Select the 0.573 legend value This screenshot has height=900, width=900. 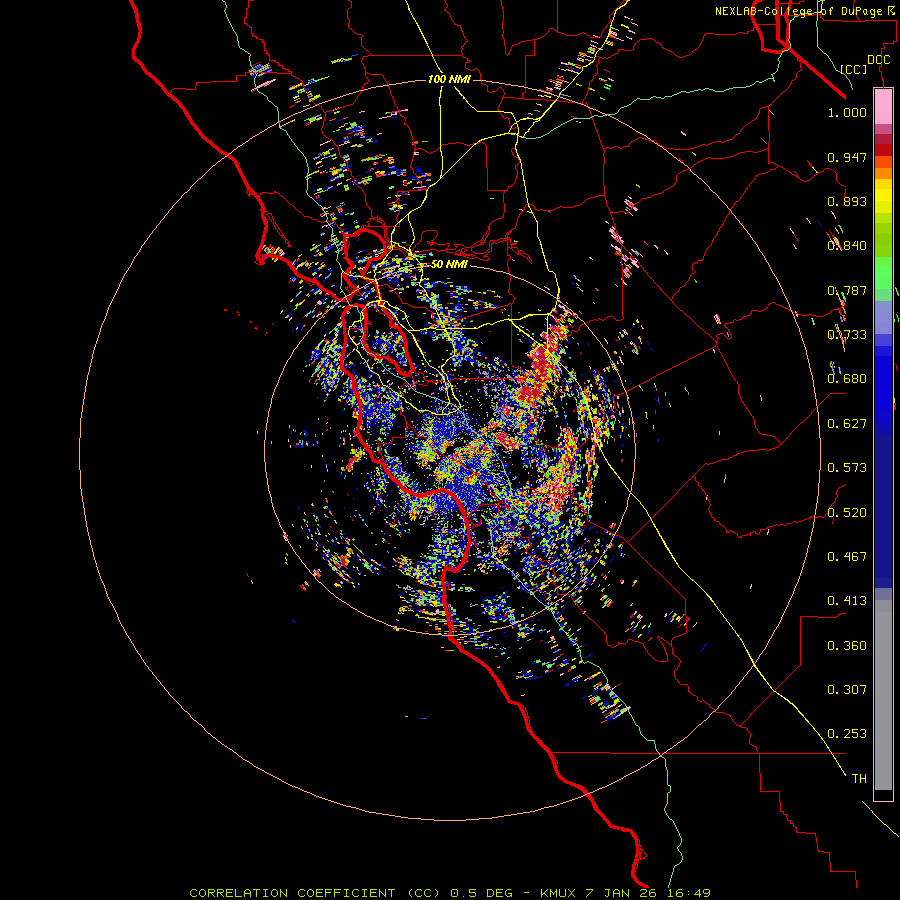pos(847,468)
